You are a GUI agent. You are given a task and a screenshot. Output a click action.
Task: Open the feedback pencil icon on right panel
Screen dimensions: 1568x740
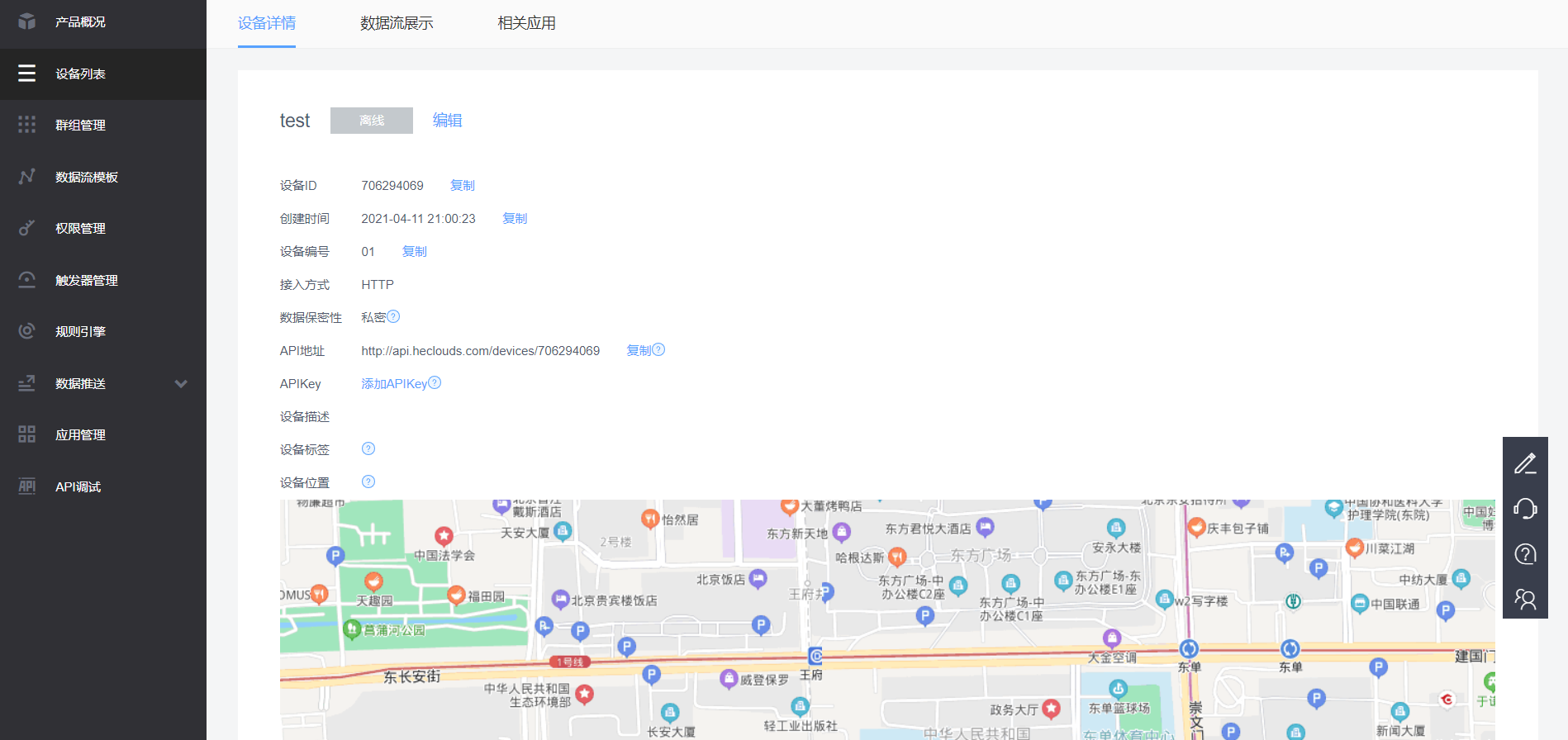click(1525, 463)
